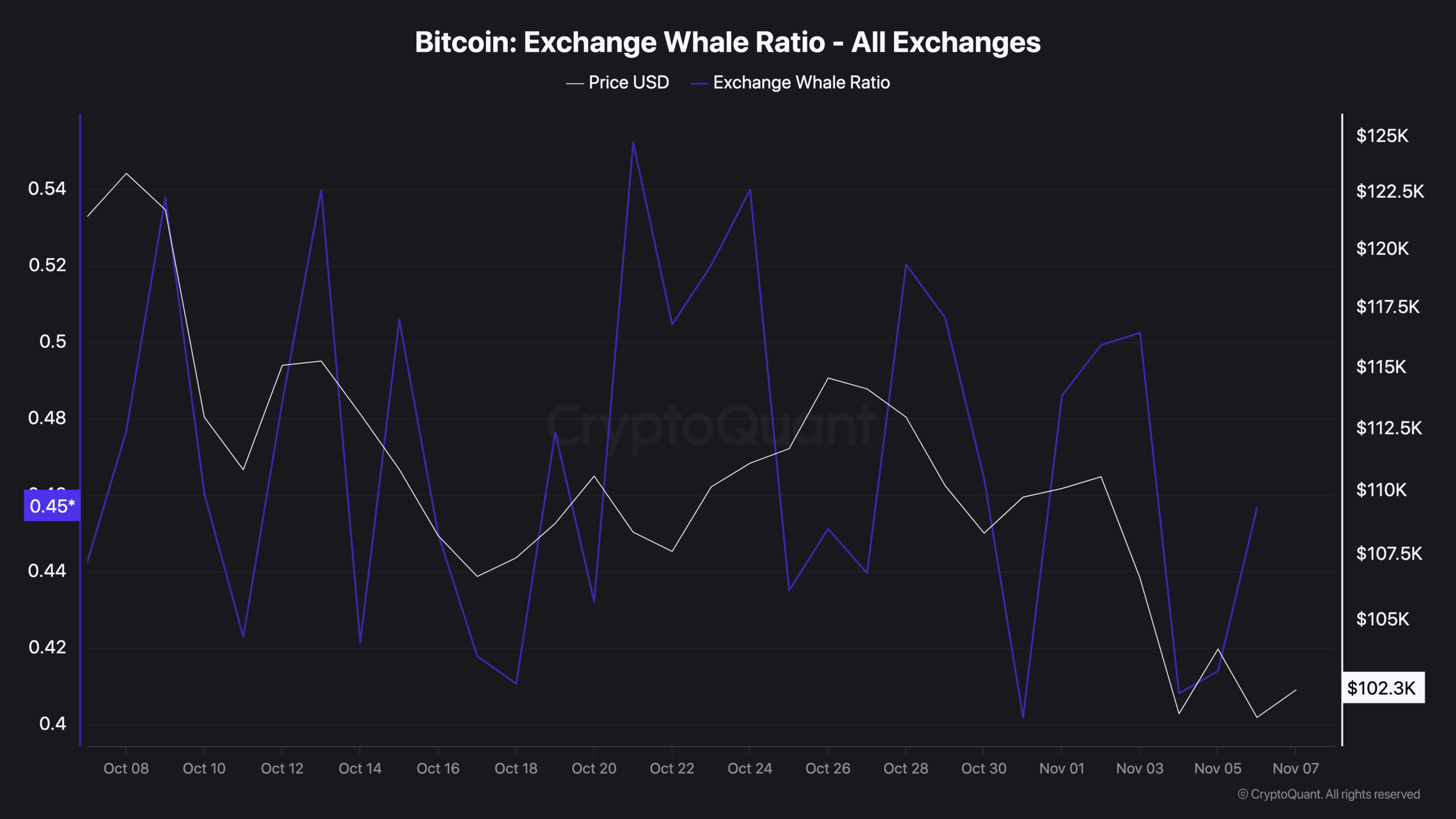Click the Oct 28 date label

pos(905,768)
